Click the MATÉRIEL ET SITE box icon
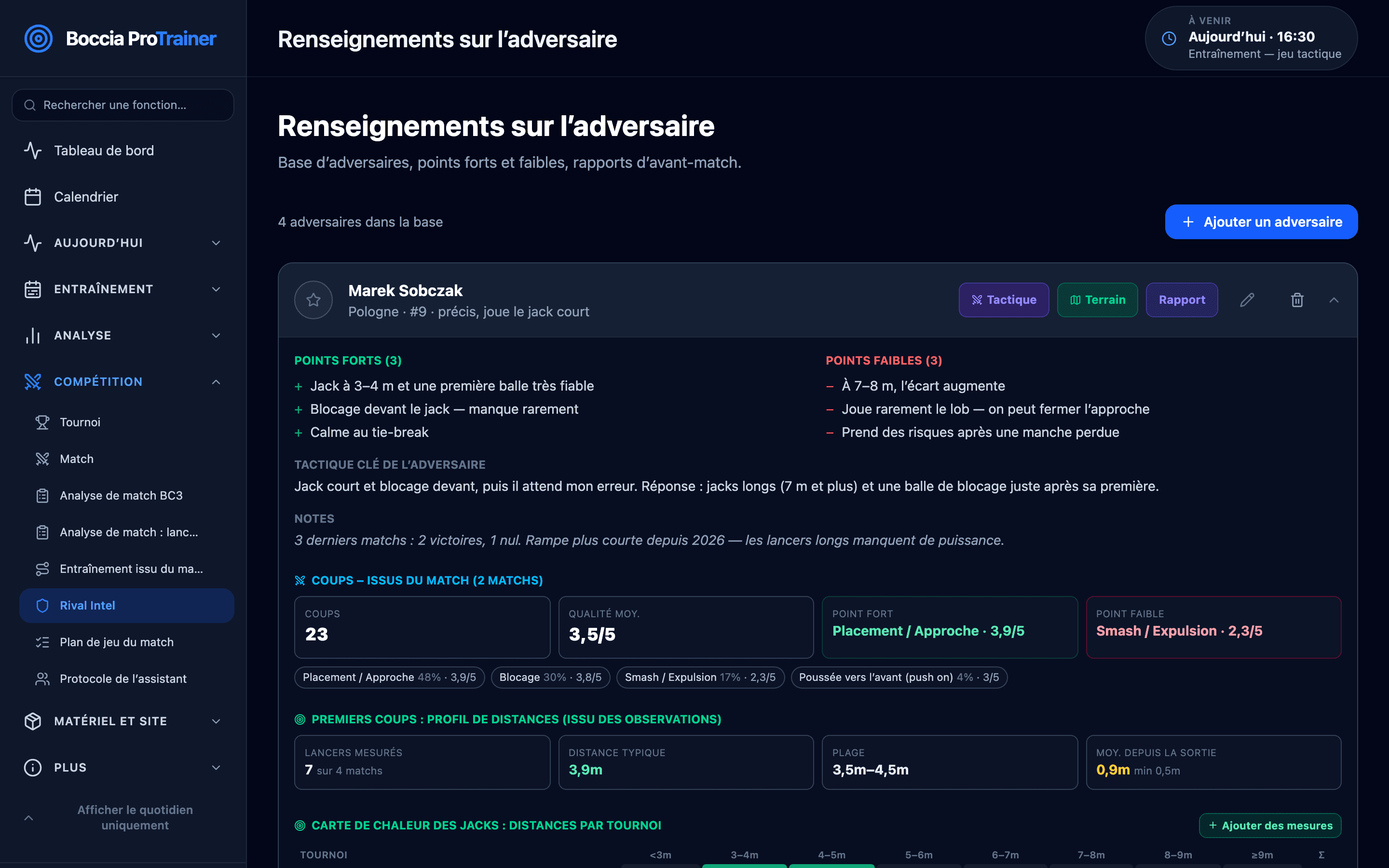Viewport: 1389px width, 868px height. (33, 721)
